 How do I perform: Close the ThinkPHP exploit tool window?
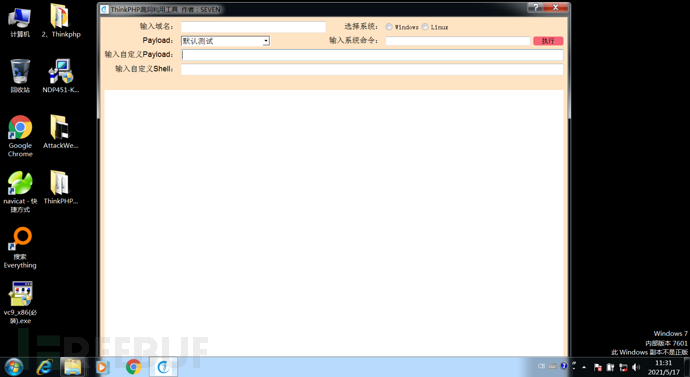click(555, 7)
